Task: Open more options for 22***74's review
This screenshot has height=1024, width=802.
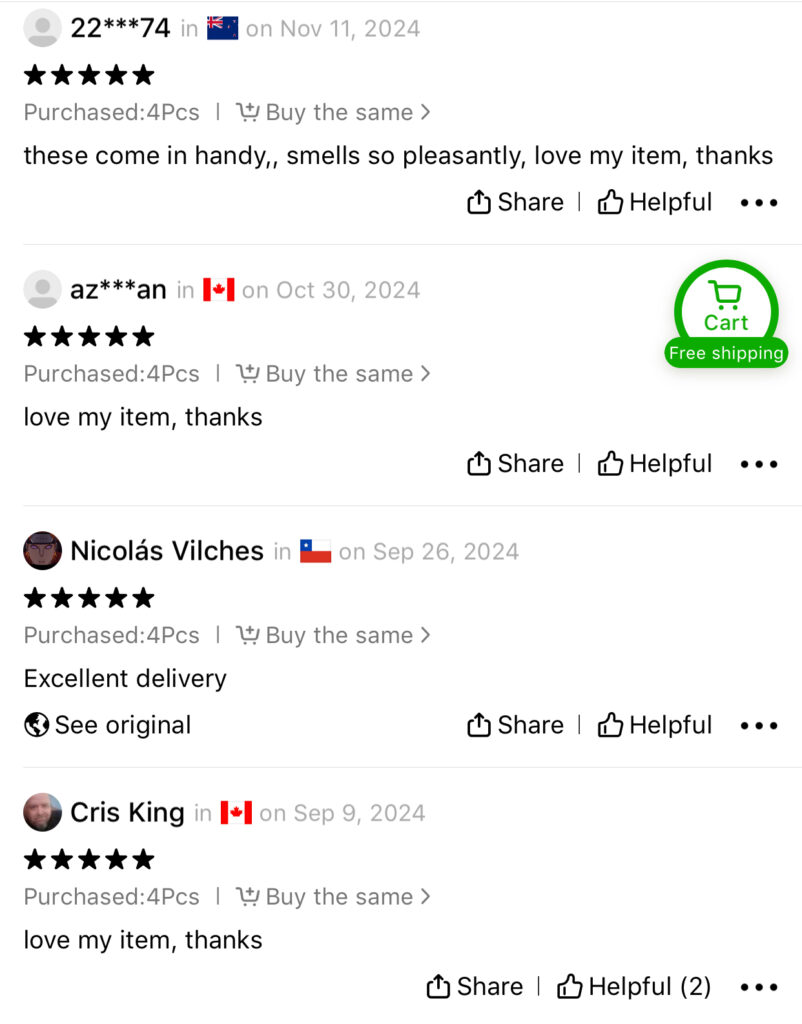Action: tap(759, 203)
